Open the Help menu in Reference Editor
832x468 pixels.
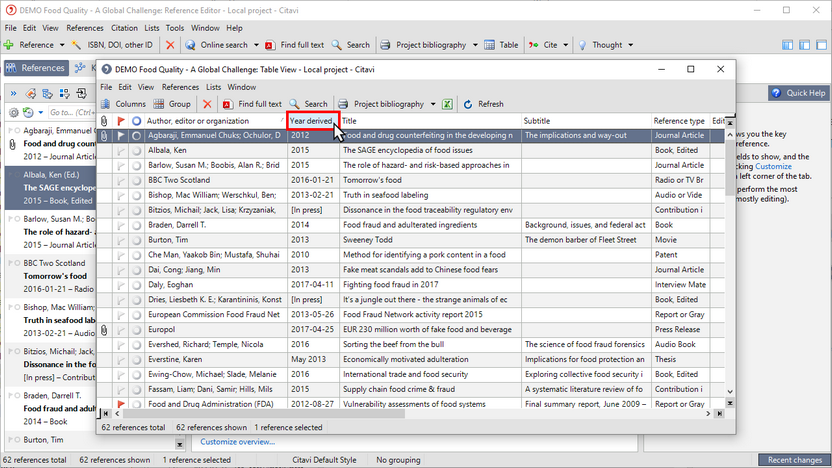234,28
